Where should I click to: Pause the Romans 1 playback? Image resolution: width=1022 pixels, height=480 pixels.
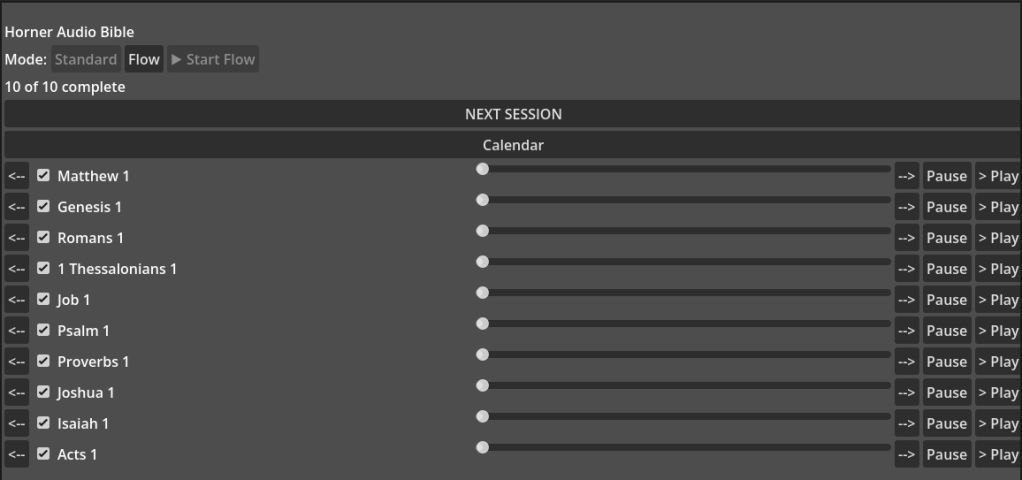coord(947,238)
